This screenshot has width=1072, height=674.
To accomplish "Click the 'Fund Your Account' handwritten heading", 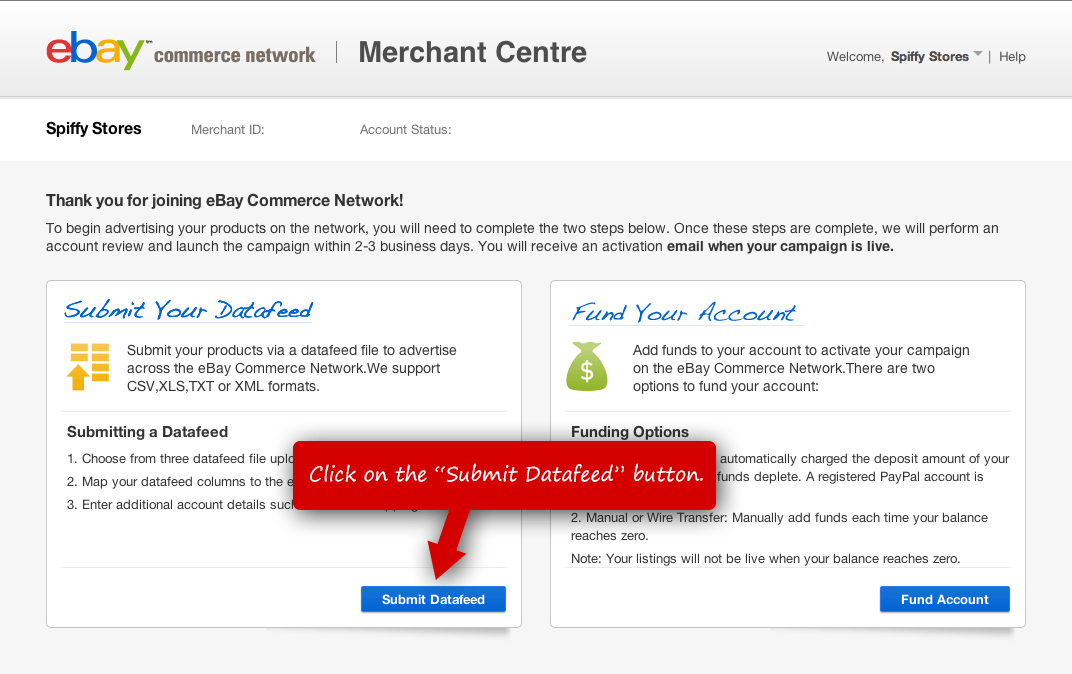I will click(684, 313).
